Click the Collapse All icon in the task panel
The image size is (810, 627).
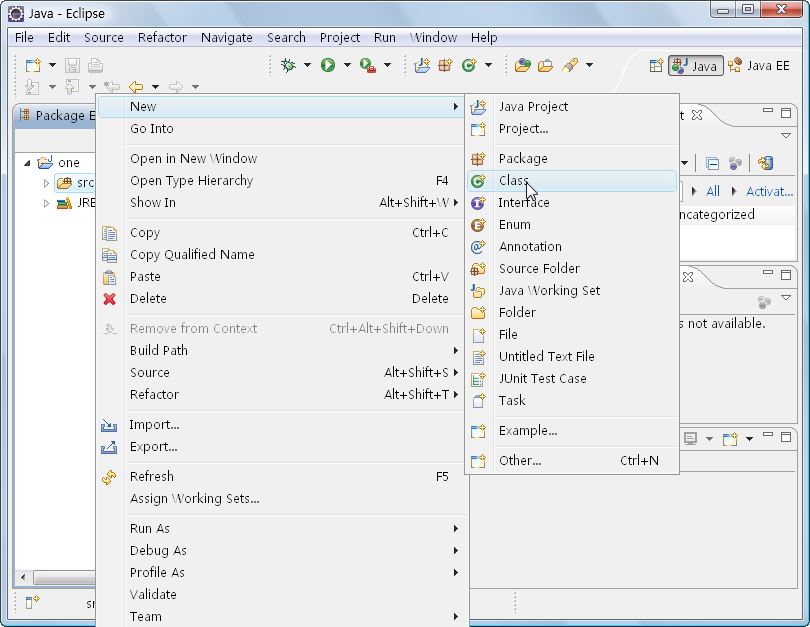tap(712, 163)
